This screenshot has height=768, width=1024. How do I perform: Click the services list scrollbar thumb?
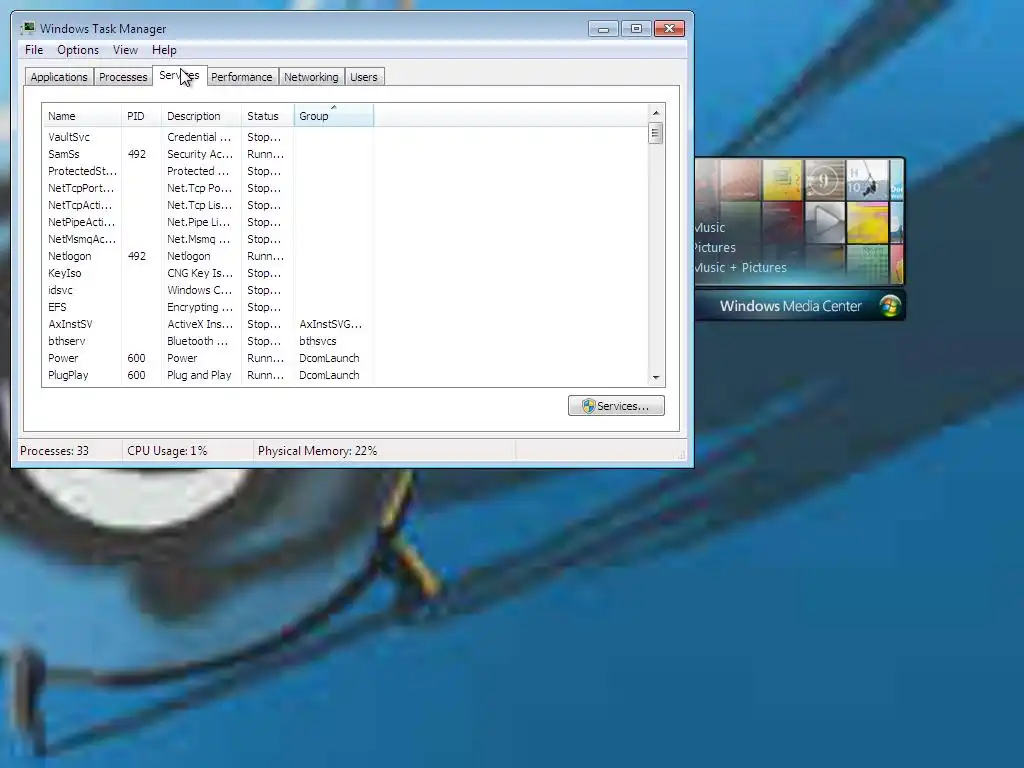tap(656, 133)
